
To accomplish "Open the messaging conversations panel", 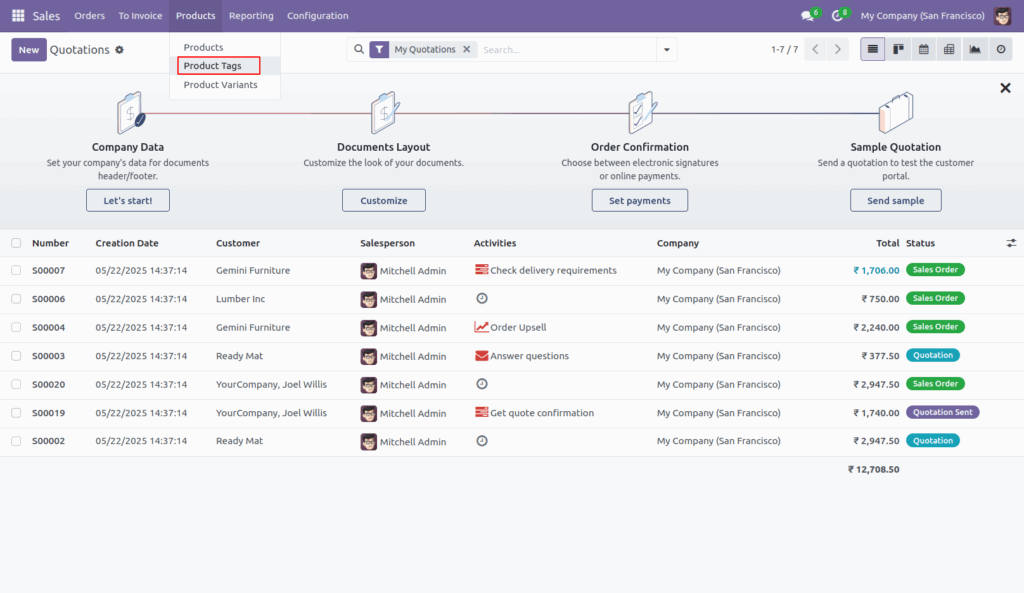I will [808, 15].
